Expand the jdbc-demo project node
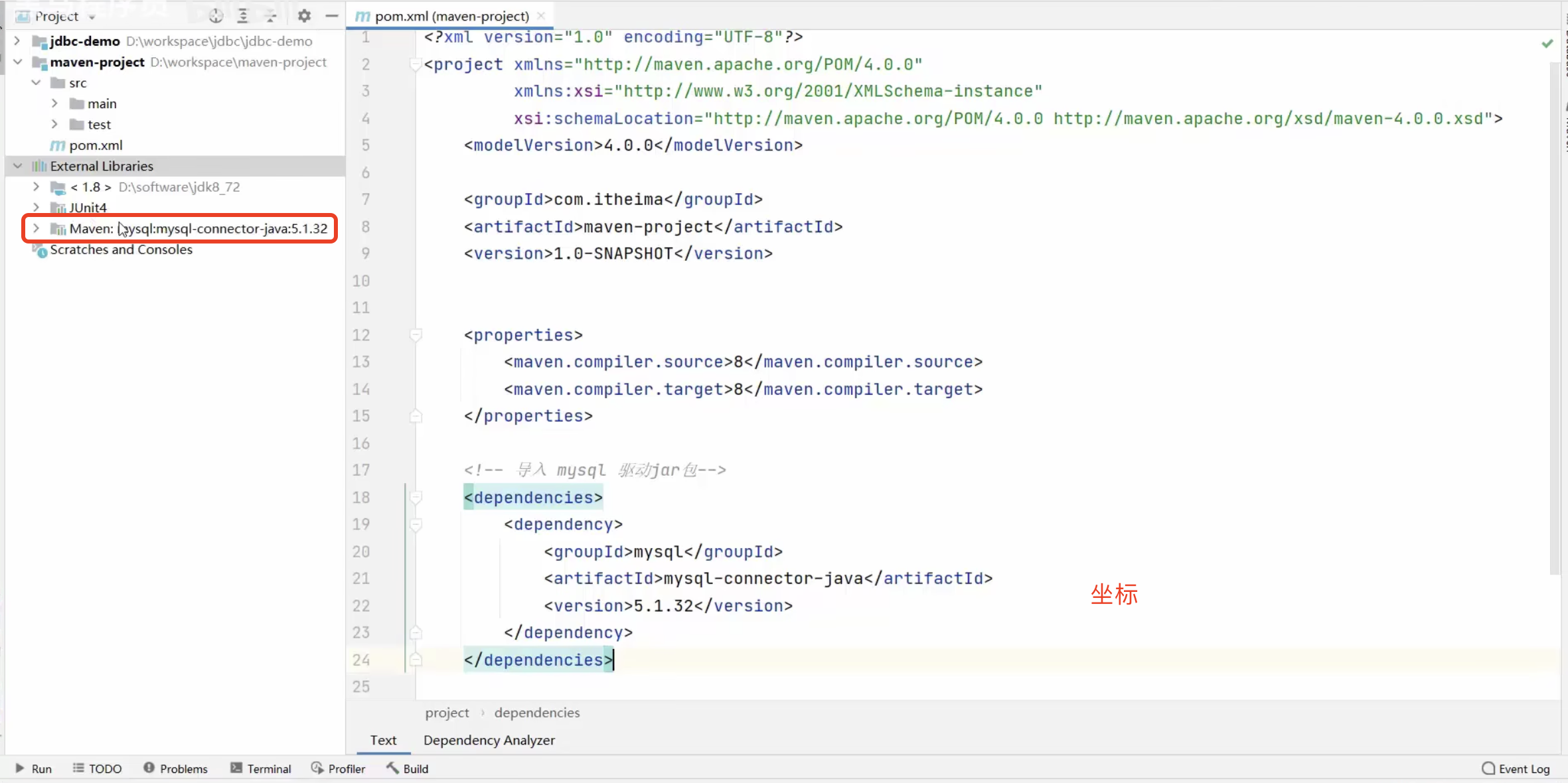Viewport: 1568px width, 783px height. point(17,41)
